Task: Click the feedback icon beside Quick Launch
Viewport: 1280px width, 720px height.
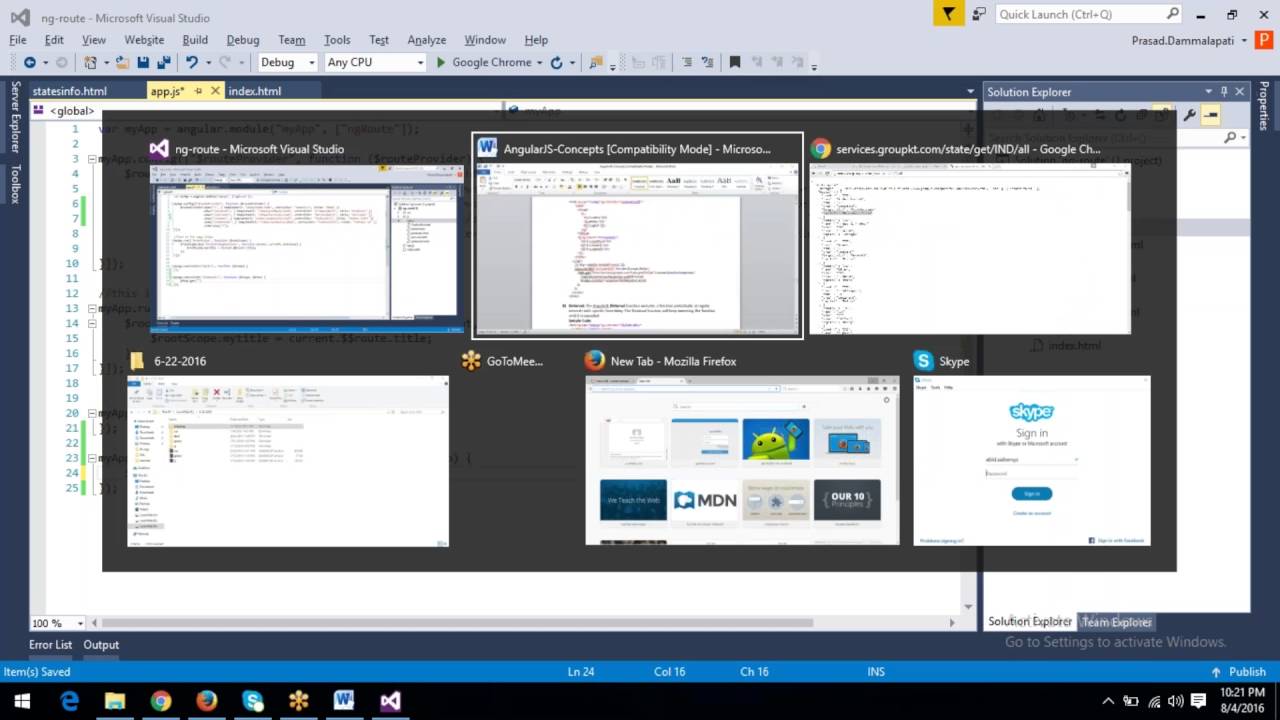Action: [x=978, y=14]
